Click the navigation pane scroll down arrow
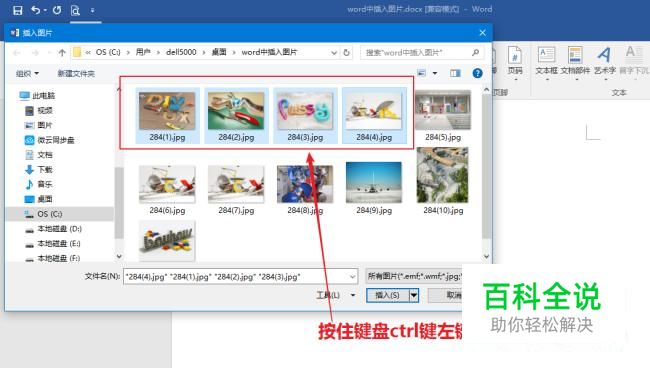Image resolution: width=650 pixels, height=368 pixels. (119, 256)
